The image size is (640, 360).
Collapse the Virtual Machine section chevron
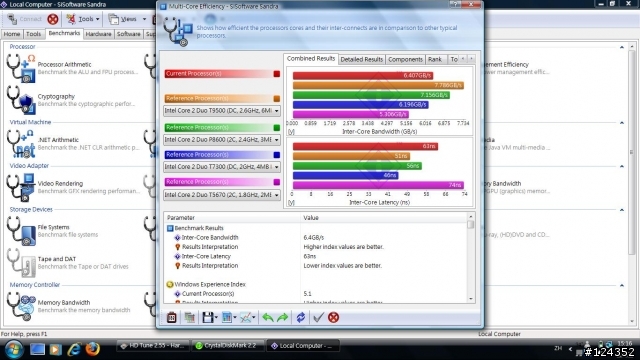point(622,123)
